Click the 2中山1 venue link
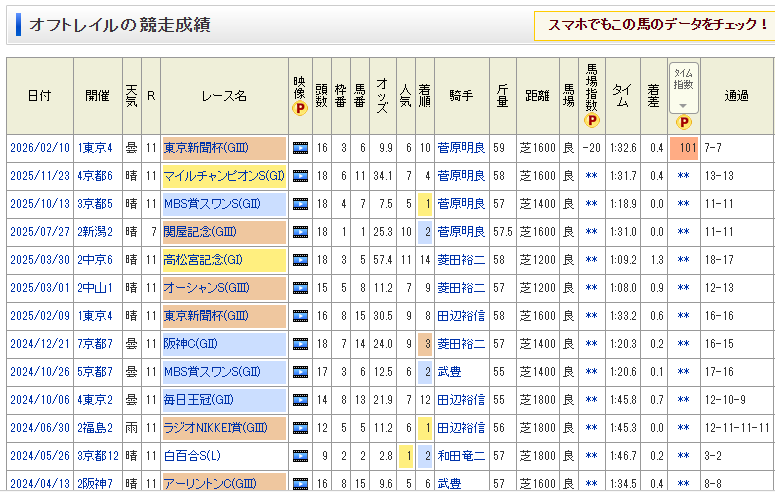The image size is (775, 493). 95,288
